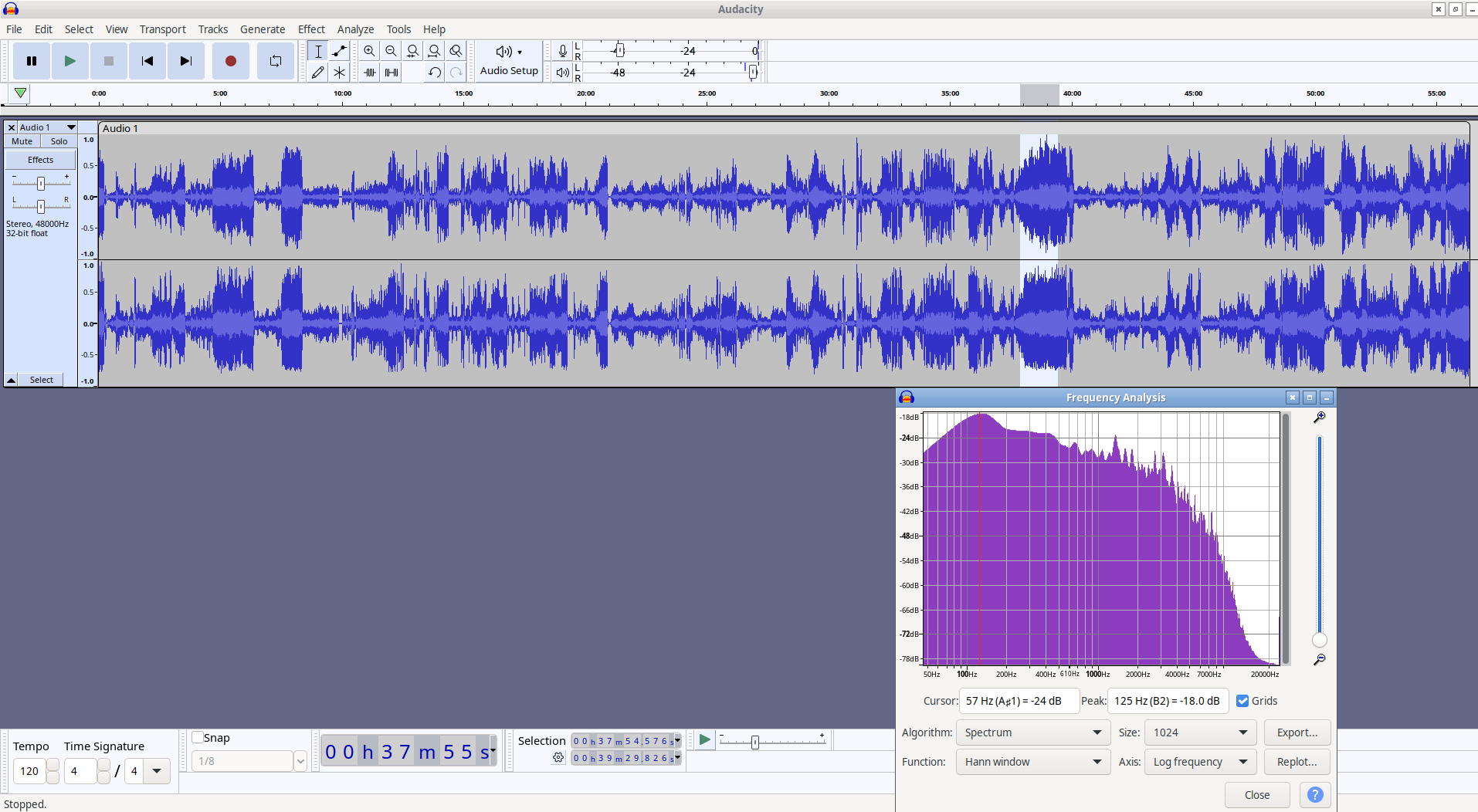Fit the whole project to width

(435, 51)
